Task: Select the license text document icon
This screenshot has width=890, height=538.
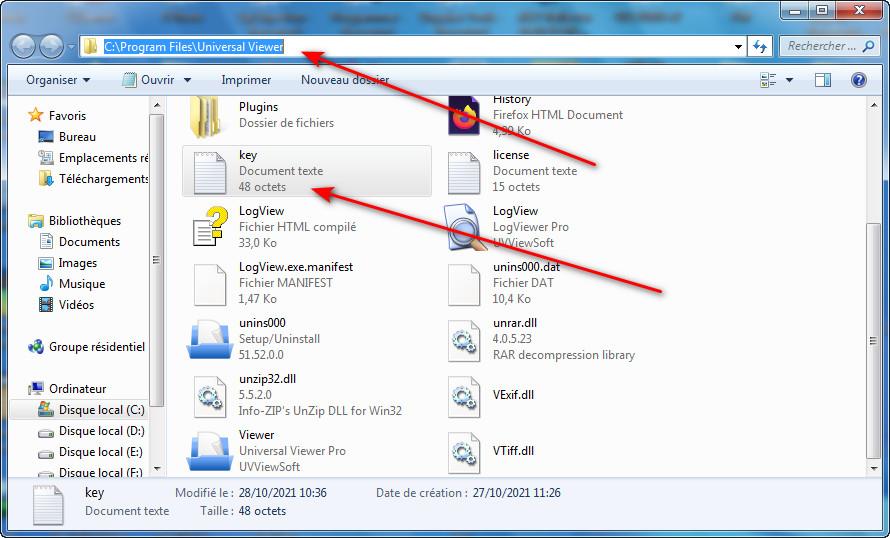Action: coord(464,173)
